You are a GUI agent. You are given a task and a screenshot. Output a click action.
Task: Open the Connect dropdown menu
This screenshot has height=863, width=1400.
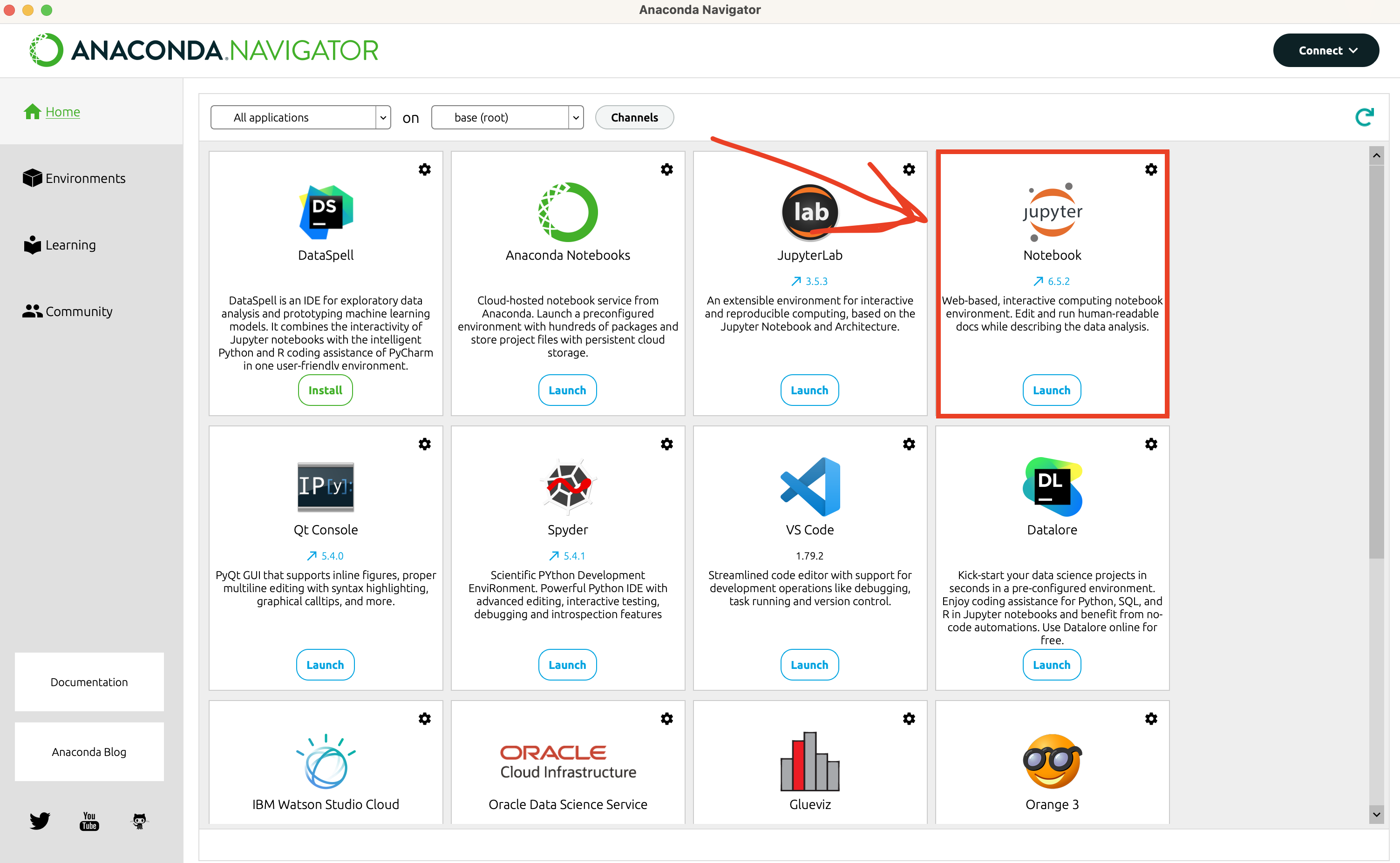pos(1326,50)
